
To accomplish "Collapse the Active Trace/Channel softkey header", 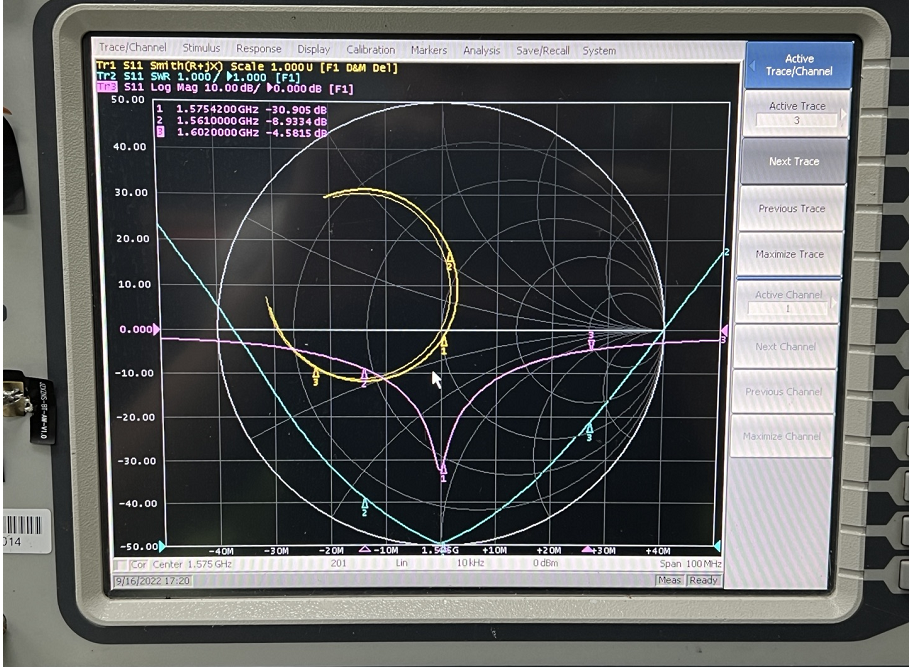I will click(798, 65).
